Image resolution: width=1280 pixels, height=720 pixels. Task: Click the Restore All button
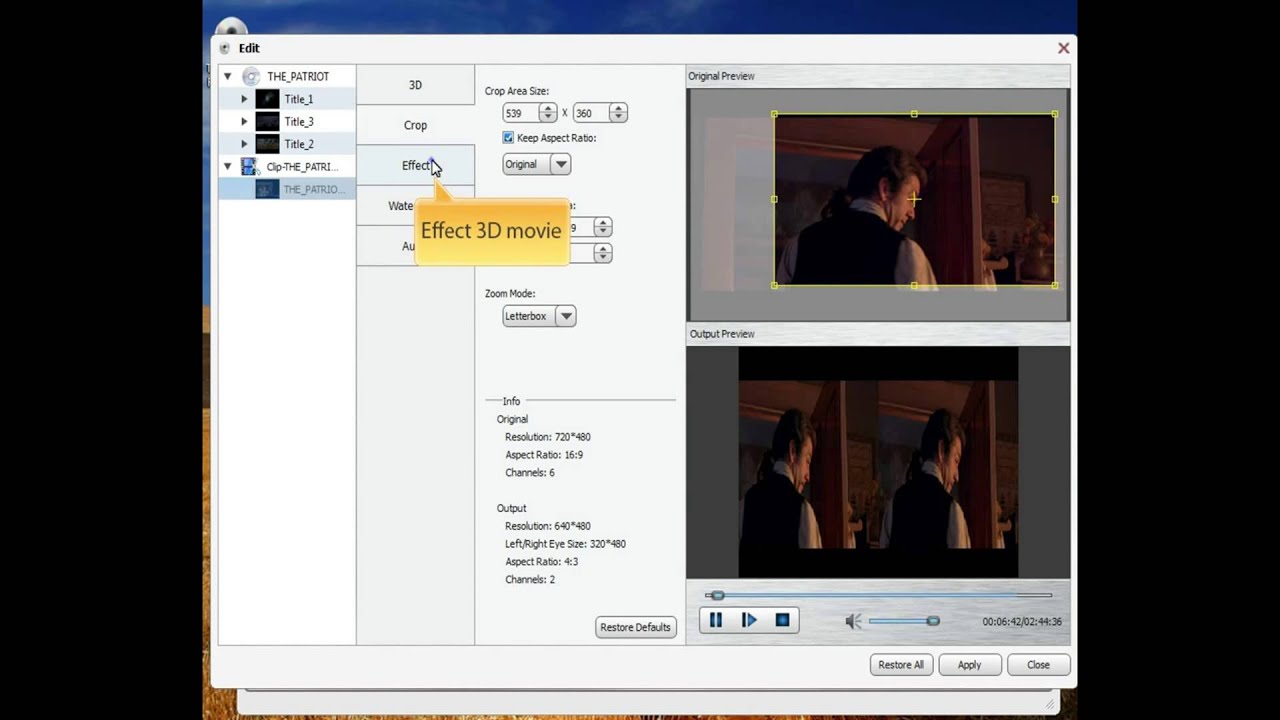coord(901,665)
